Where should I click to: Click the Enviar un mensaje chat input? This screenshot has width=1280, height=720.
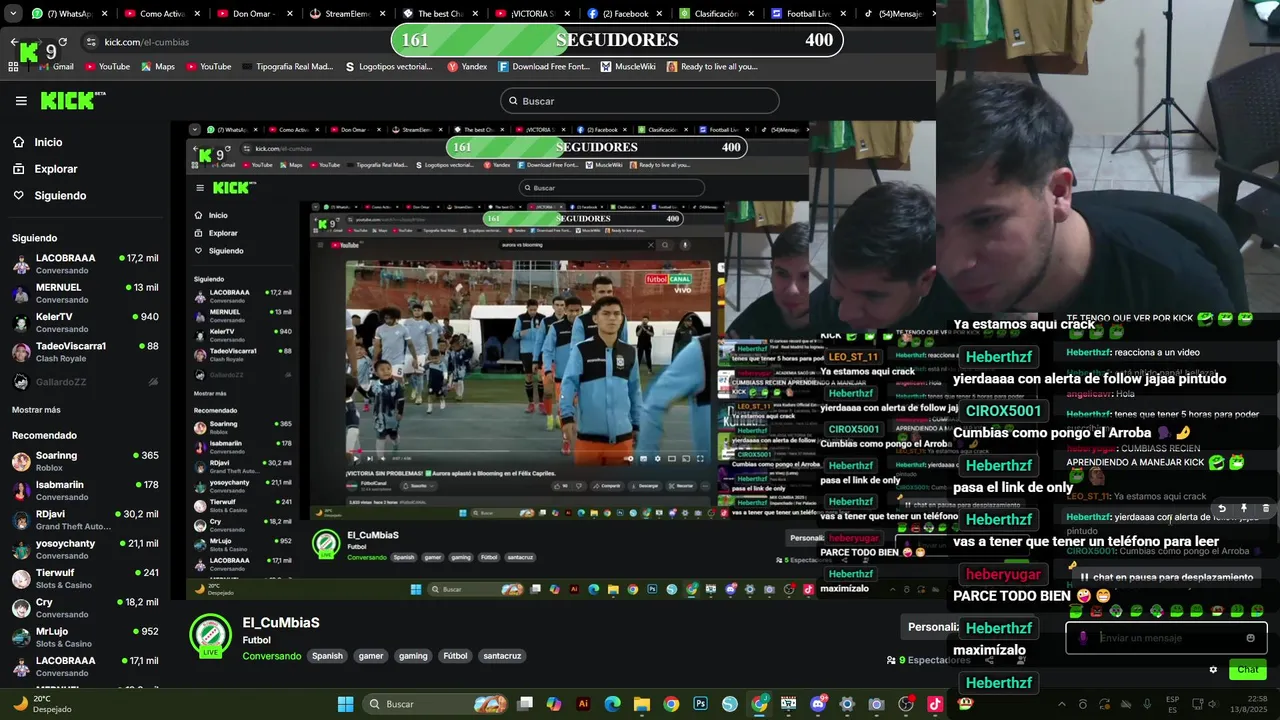1166,638
